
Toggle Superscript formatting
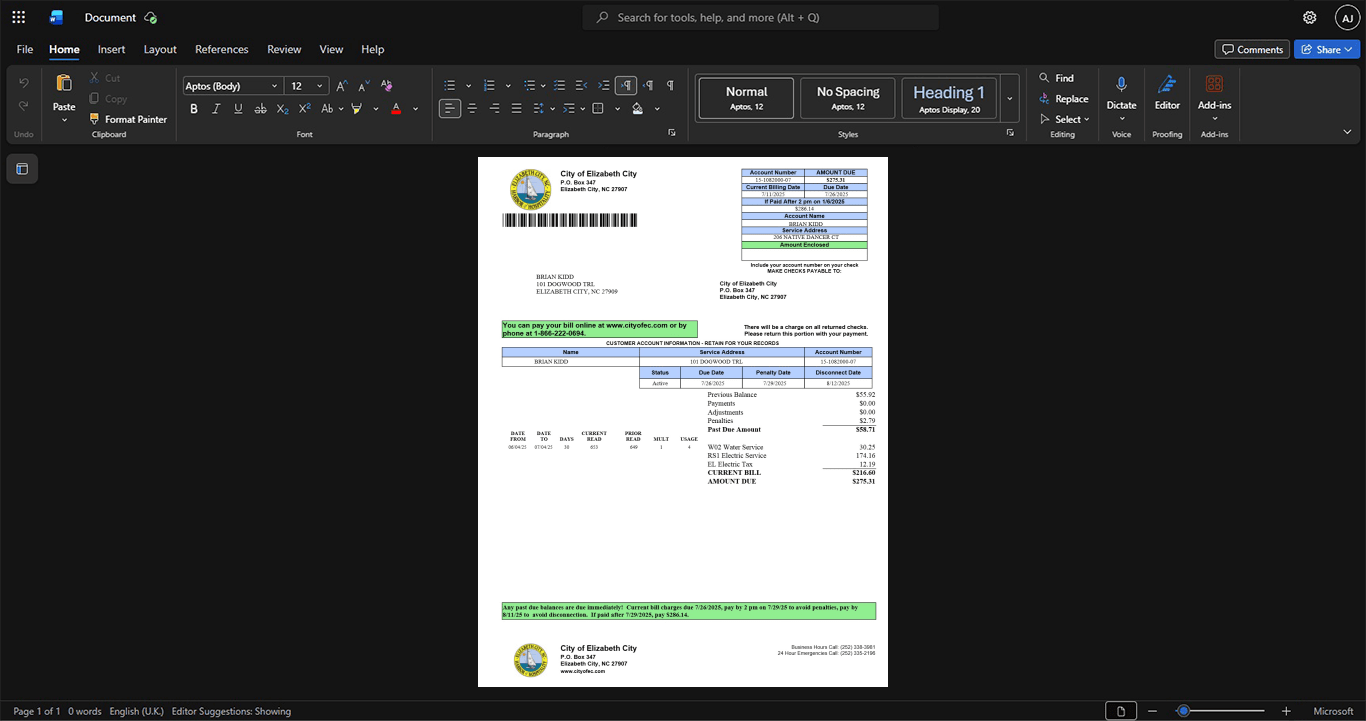click(304, 108)
